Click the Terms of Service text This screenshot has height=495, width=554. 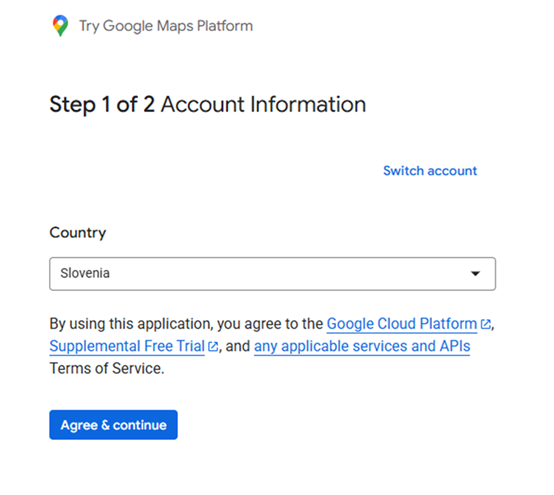click(107, 369)
